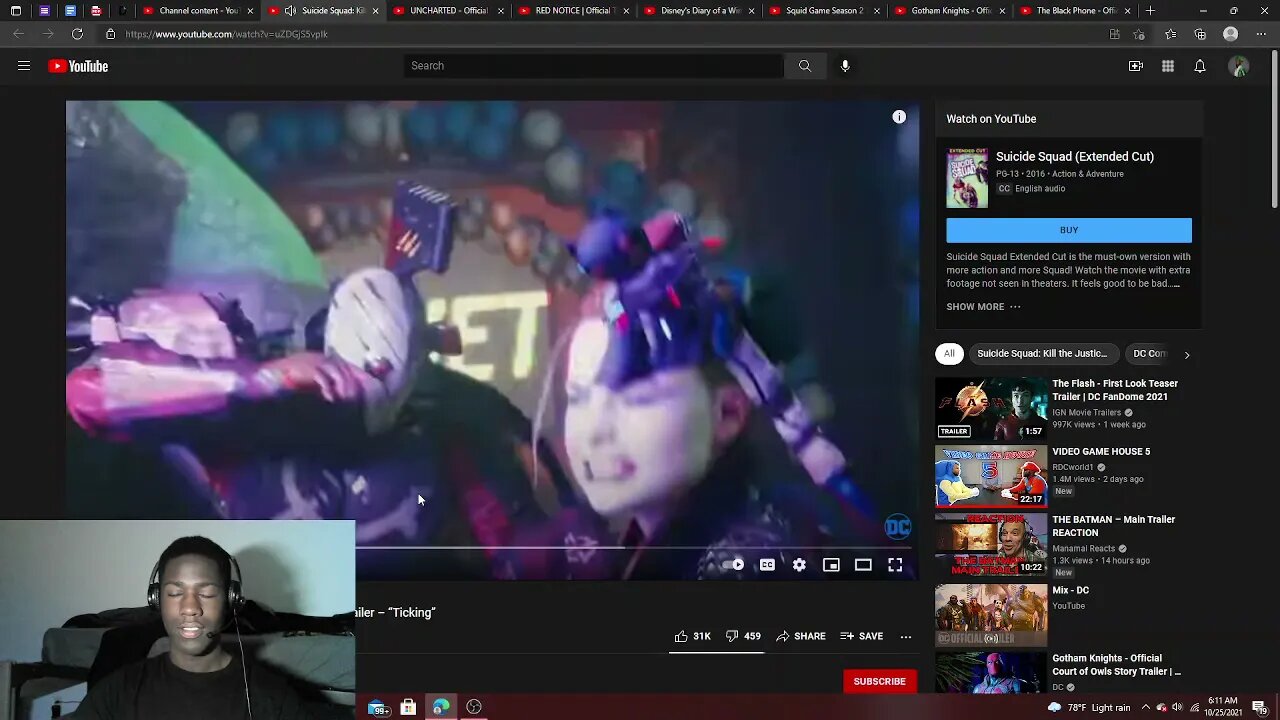Switch to miniplayer mode
The width and height of the screenshot is (1280, 720).
coord(831,565)
